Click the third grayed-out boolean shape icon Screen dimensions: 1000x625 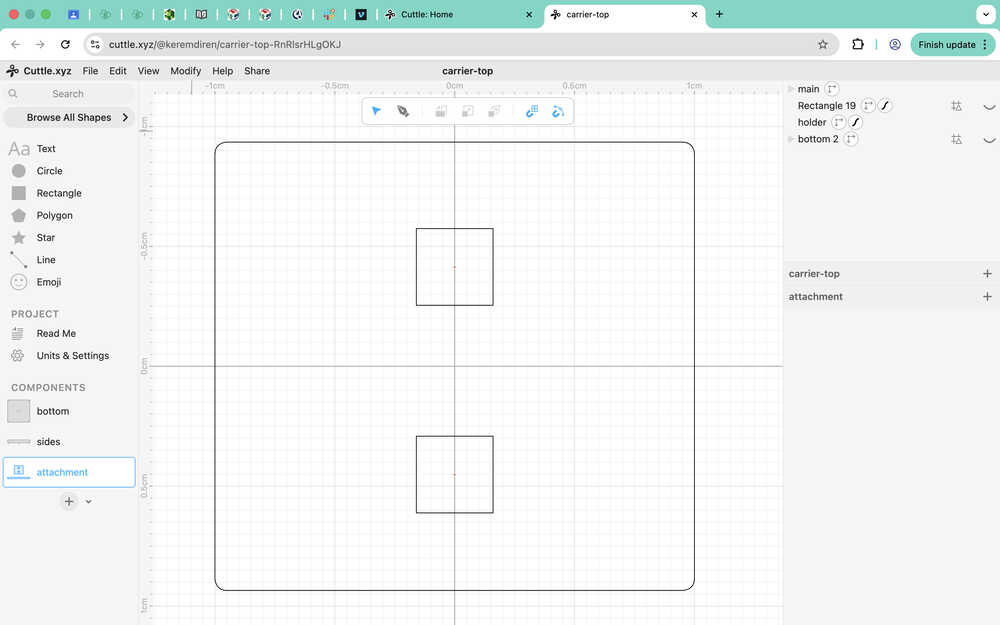tap(494, 112)
